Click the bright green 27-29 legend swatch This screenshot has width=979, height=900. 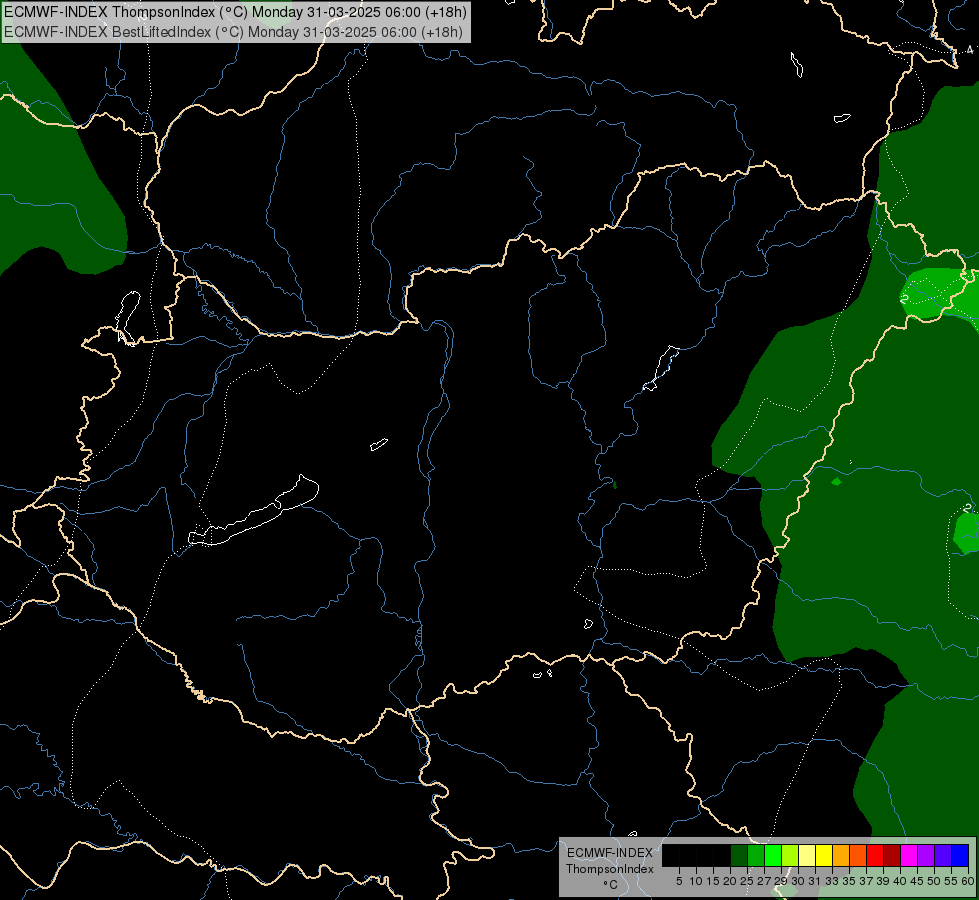pos(773,855)
